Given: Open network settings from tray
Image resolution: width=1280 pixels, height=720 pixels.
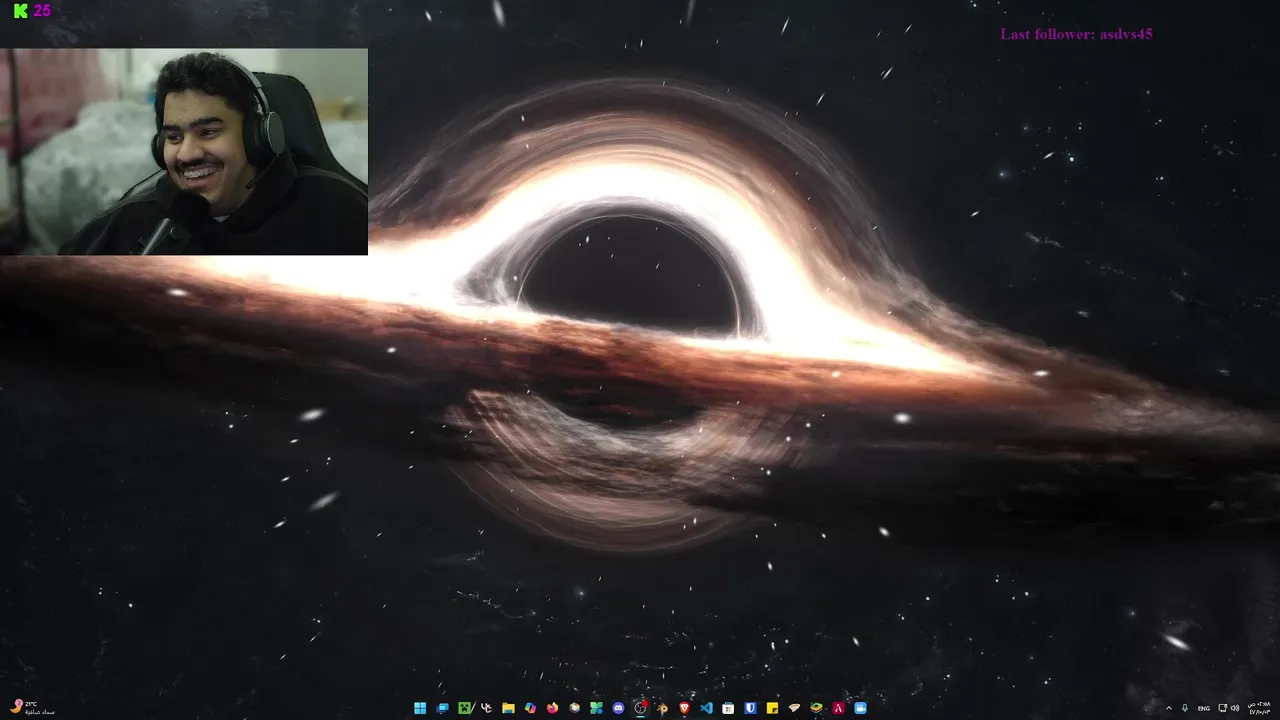Looking at the screenshot, I should pos(1223,708).
